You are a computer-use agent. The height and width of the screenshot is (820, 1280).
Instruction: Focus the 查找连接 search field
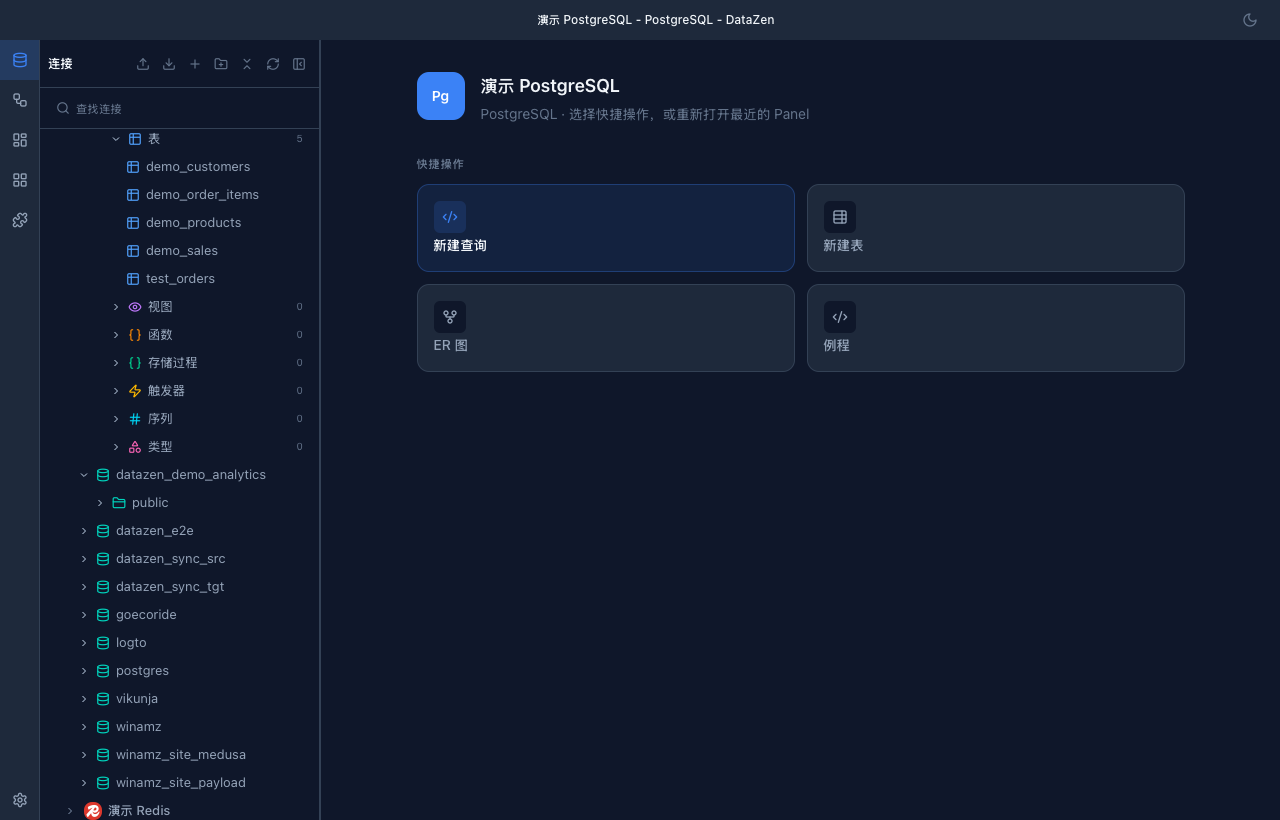(x=180, y=108)
